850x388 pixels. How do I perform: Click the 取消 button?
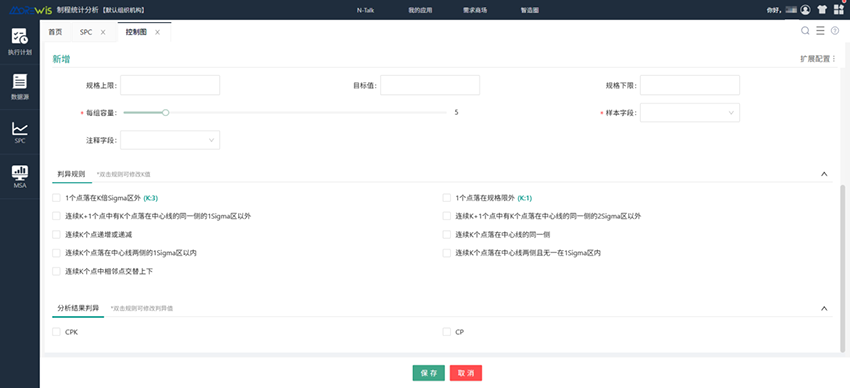pos(466,373)
